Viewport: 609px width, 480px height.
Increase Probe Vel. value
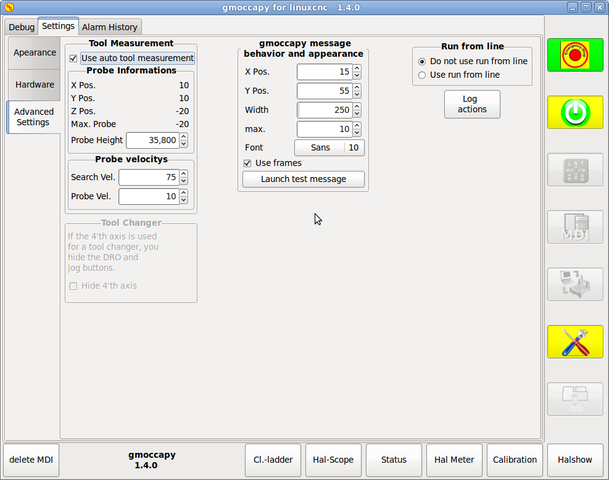click(x=184, y=193)
